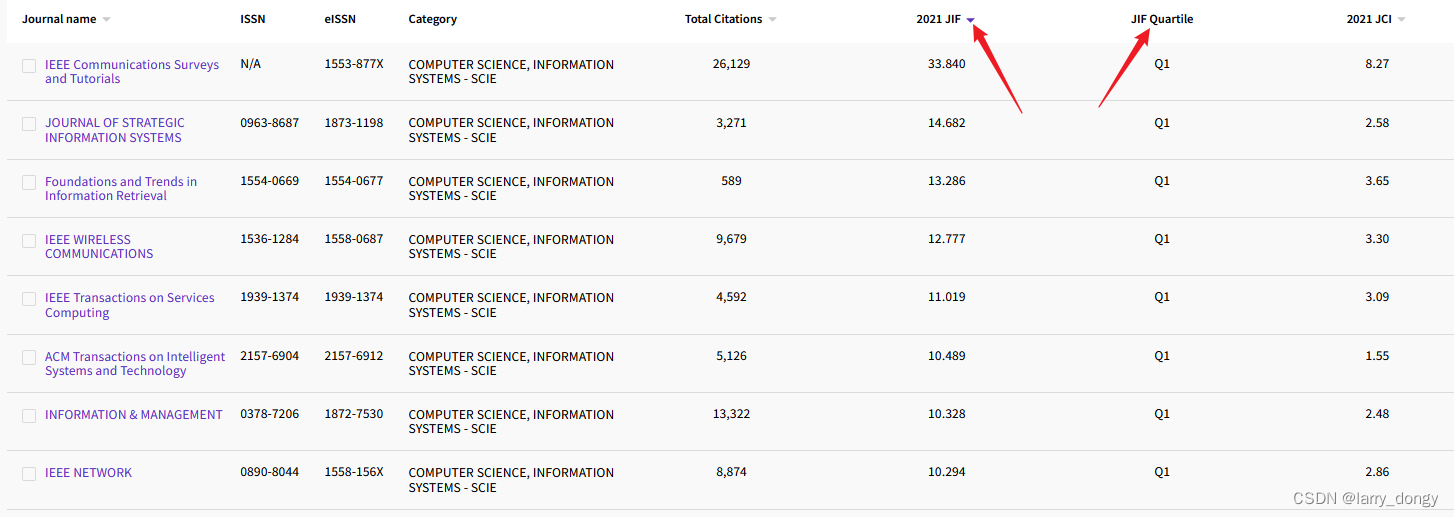Viewport: 1454px width, 517px height.
Task: Check the IEEE Network row checkbox
Action: tap(29, 474)
